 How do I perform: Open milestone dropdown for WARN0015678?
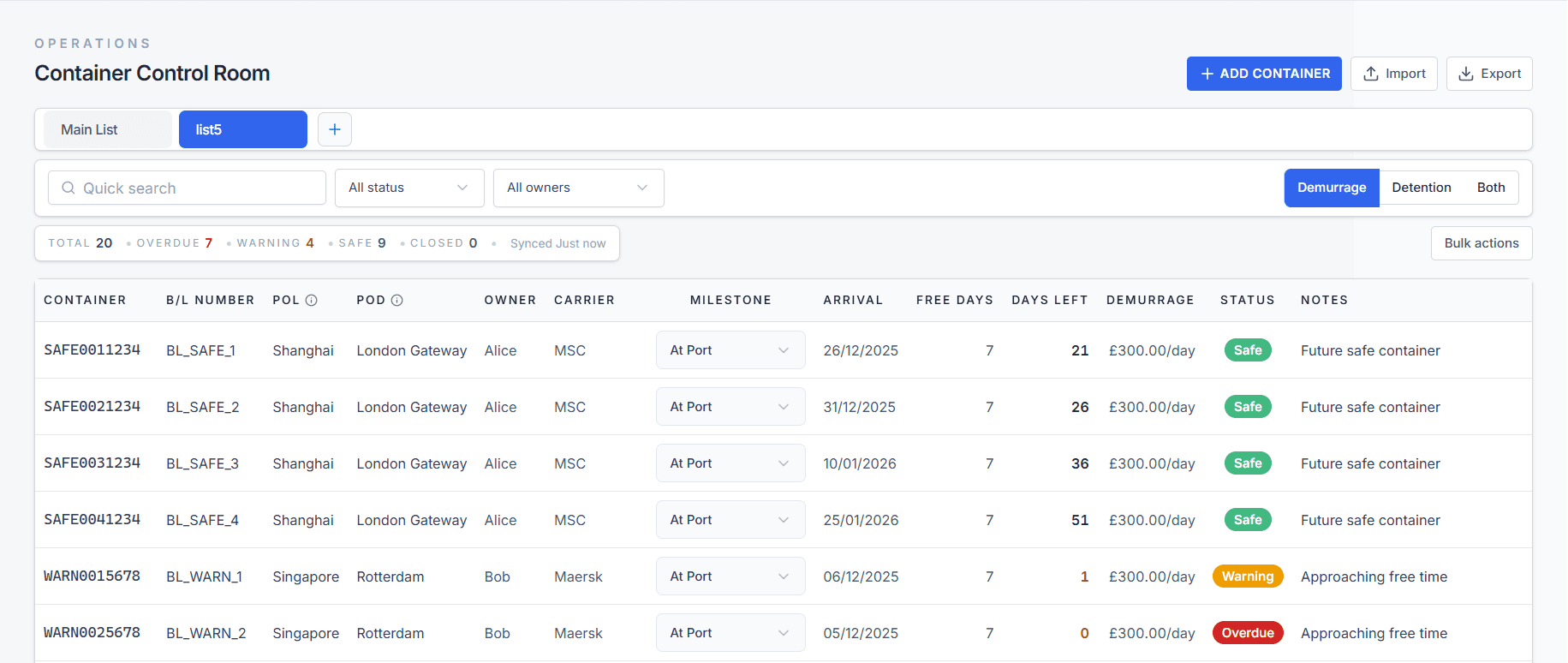[x=730, y=576]
